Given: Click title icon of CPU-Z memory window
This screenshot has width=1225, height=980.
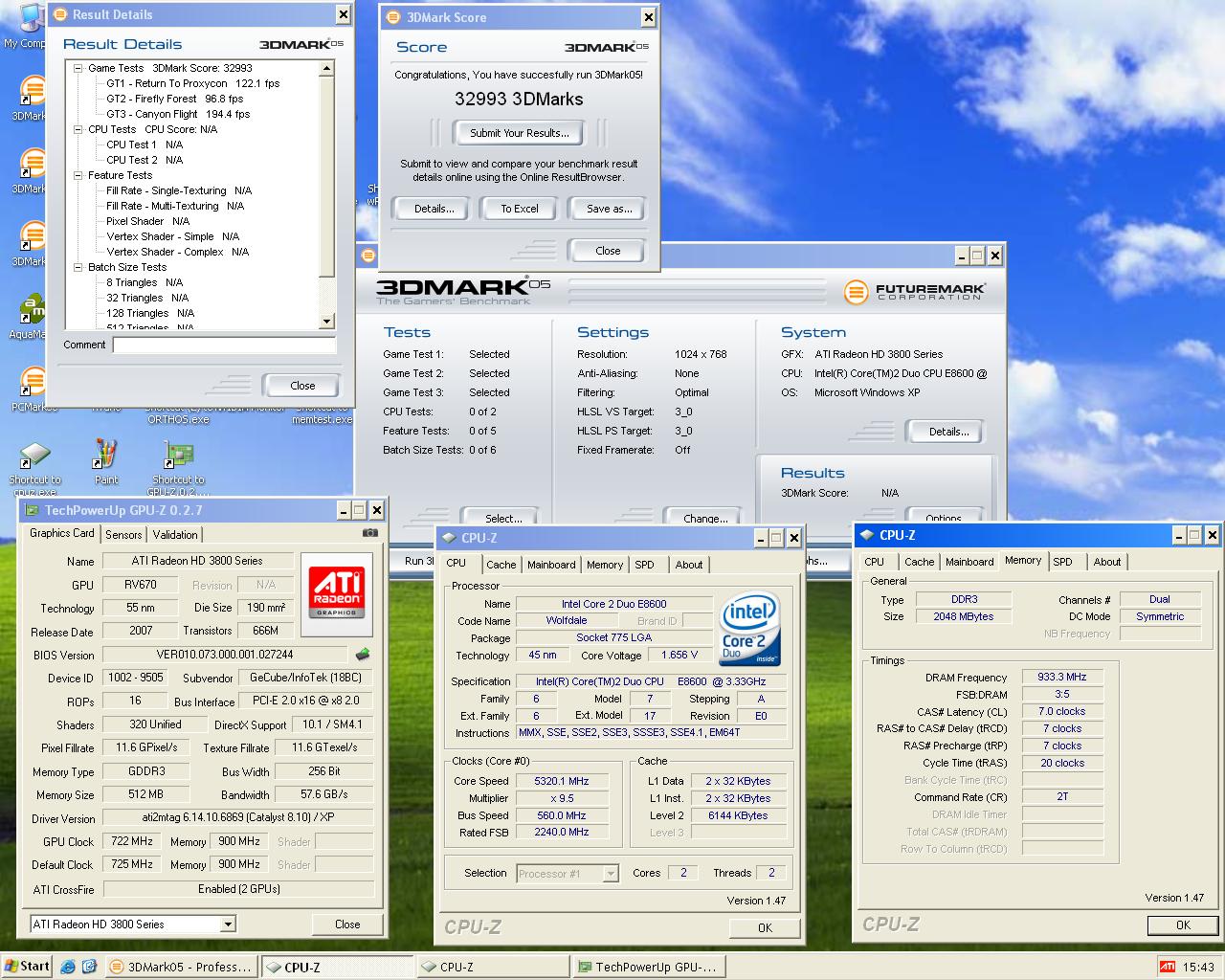Looking at the screenshot, I should tap(867, 535).
